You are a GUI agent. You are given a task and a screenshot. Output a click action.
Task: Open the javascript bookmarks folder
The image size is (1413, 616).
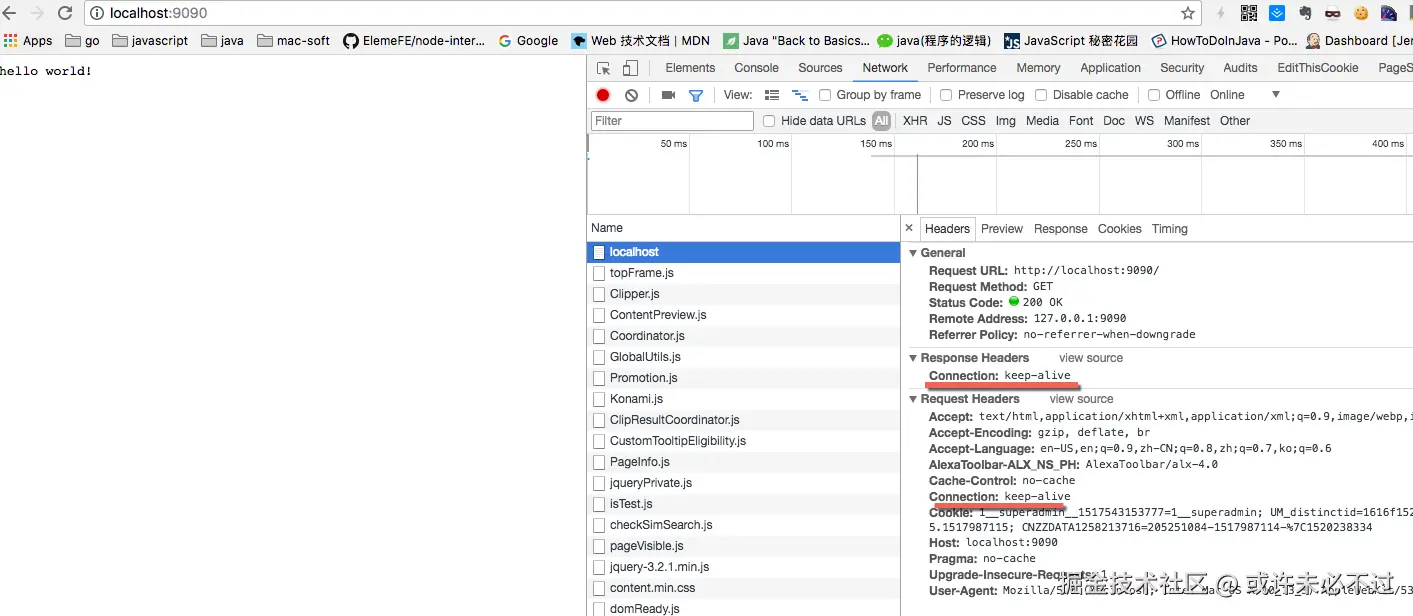(150, 41)
